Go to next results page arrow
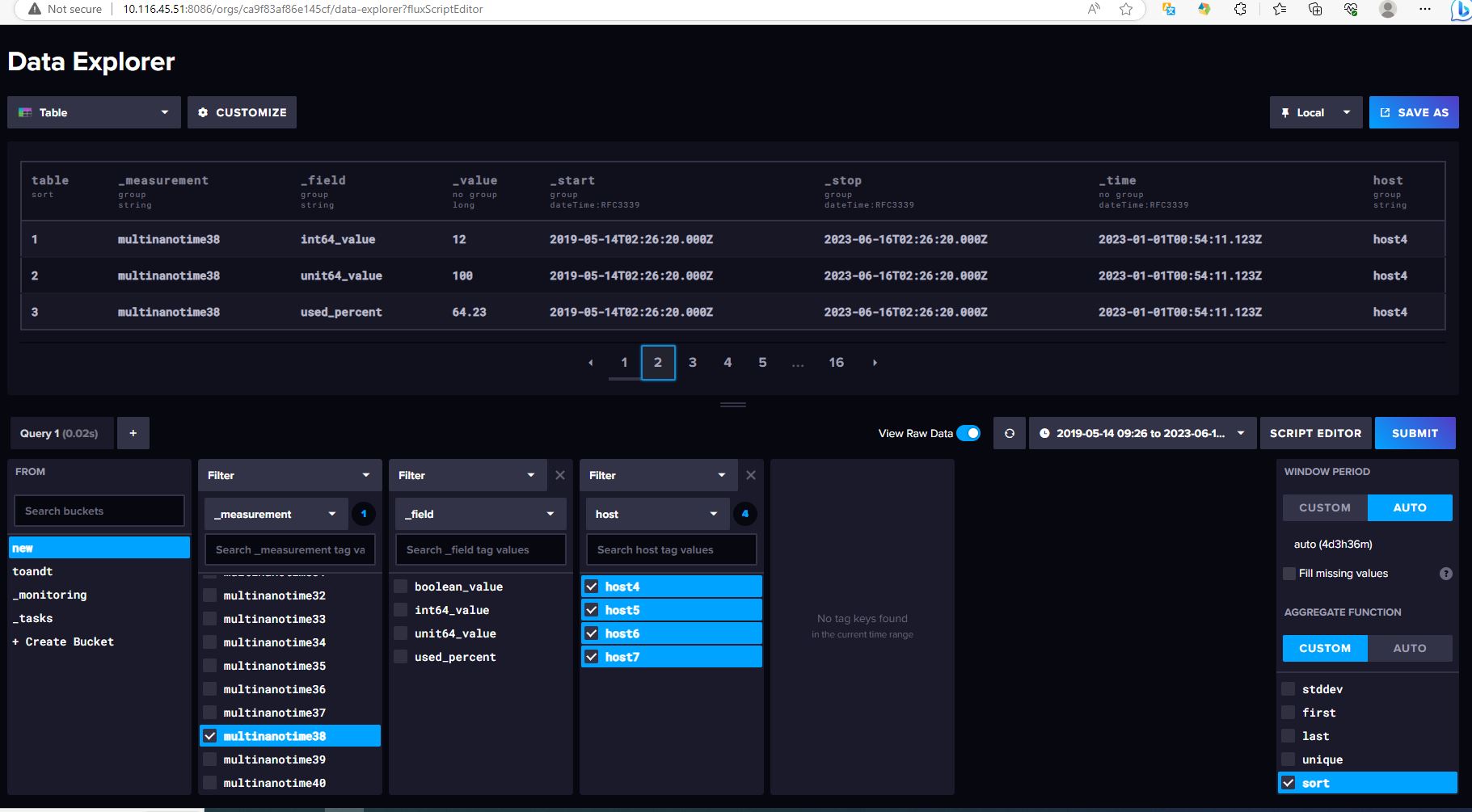Viewport: 1472px width, 812px height. tap(875, 363)
